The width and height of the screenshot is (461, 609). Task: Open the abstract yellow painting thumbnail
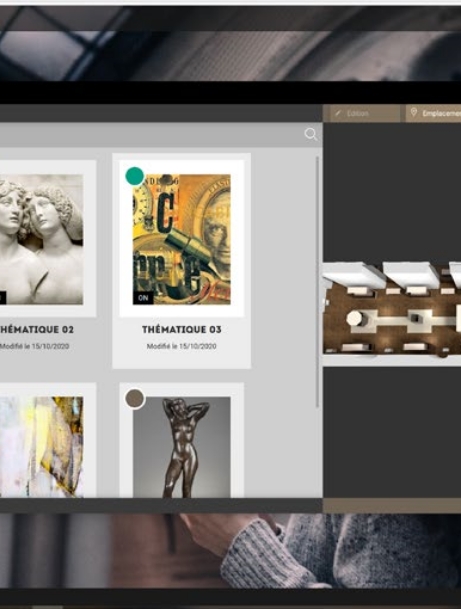(x=41, y=447)
